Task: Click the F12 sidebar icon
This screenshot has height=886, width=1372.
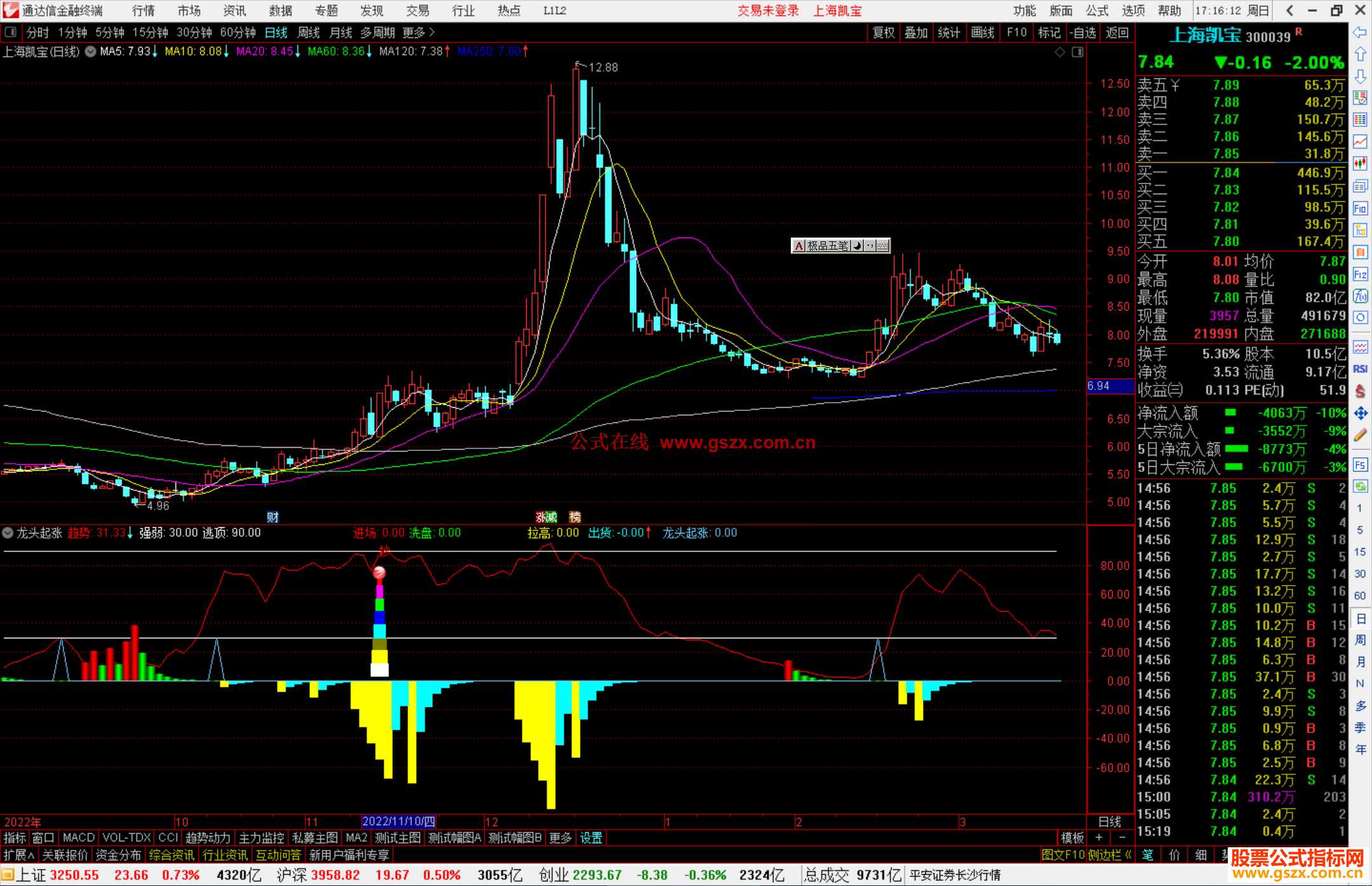Action: click(x=1360, y=274)
